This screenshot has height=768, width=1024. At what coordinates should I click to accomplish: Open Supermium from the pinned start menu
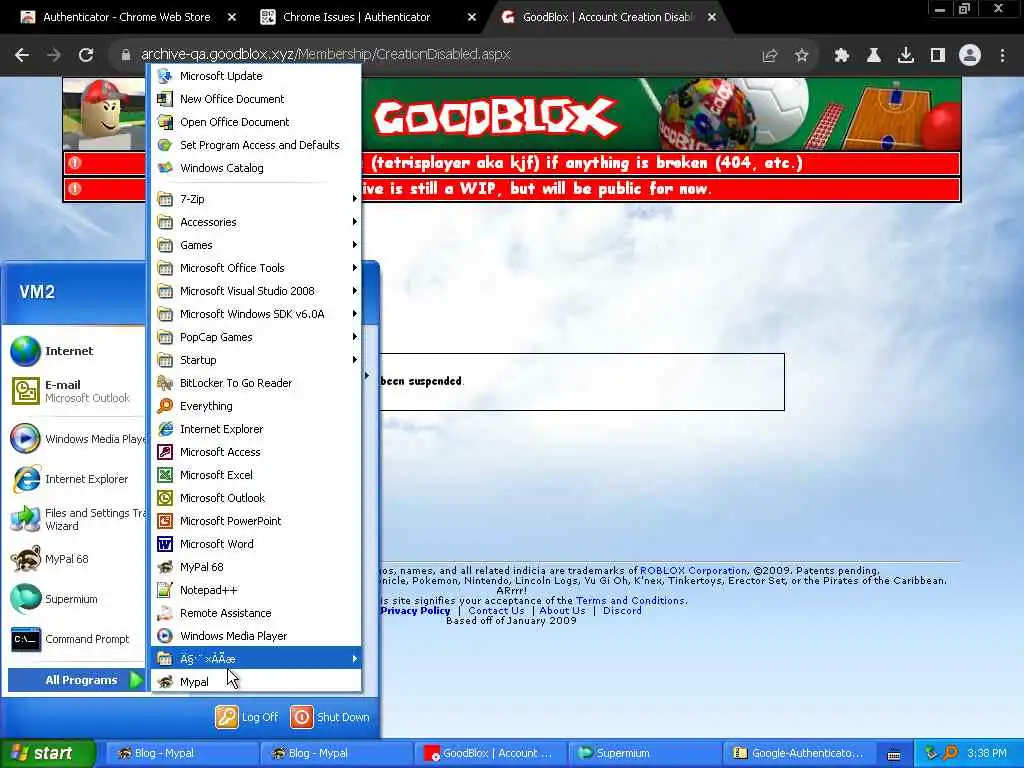[76, 599]
